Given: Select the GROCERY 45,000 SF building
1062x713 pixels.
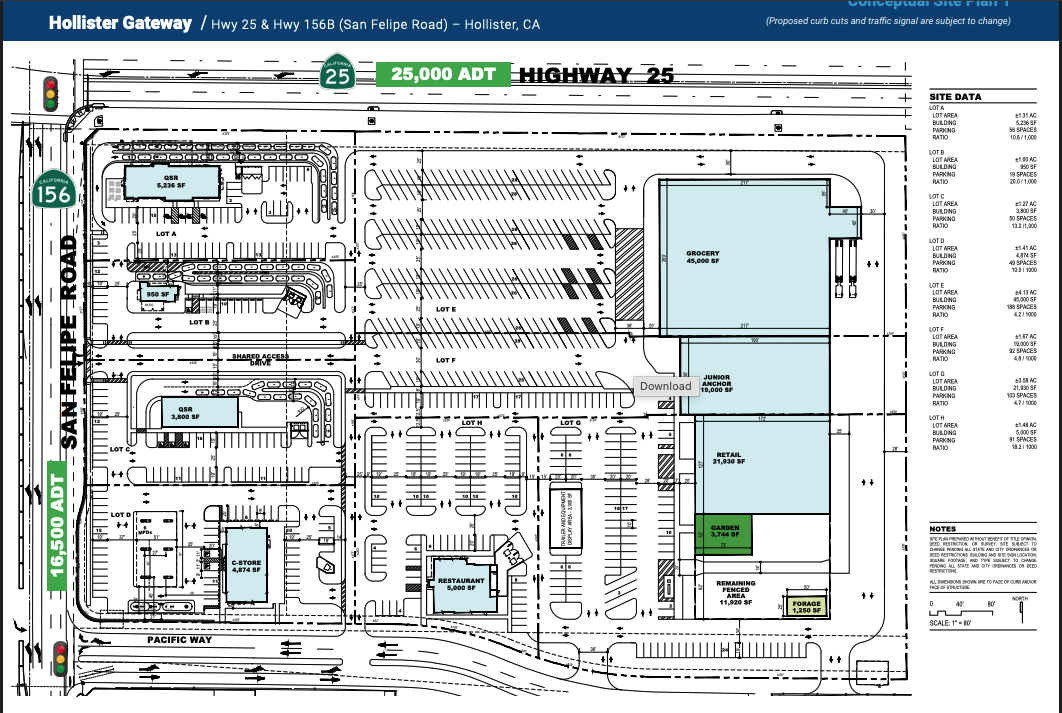Looking at the screenshot, I should point(744,257).
